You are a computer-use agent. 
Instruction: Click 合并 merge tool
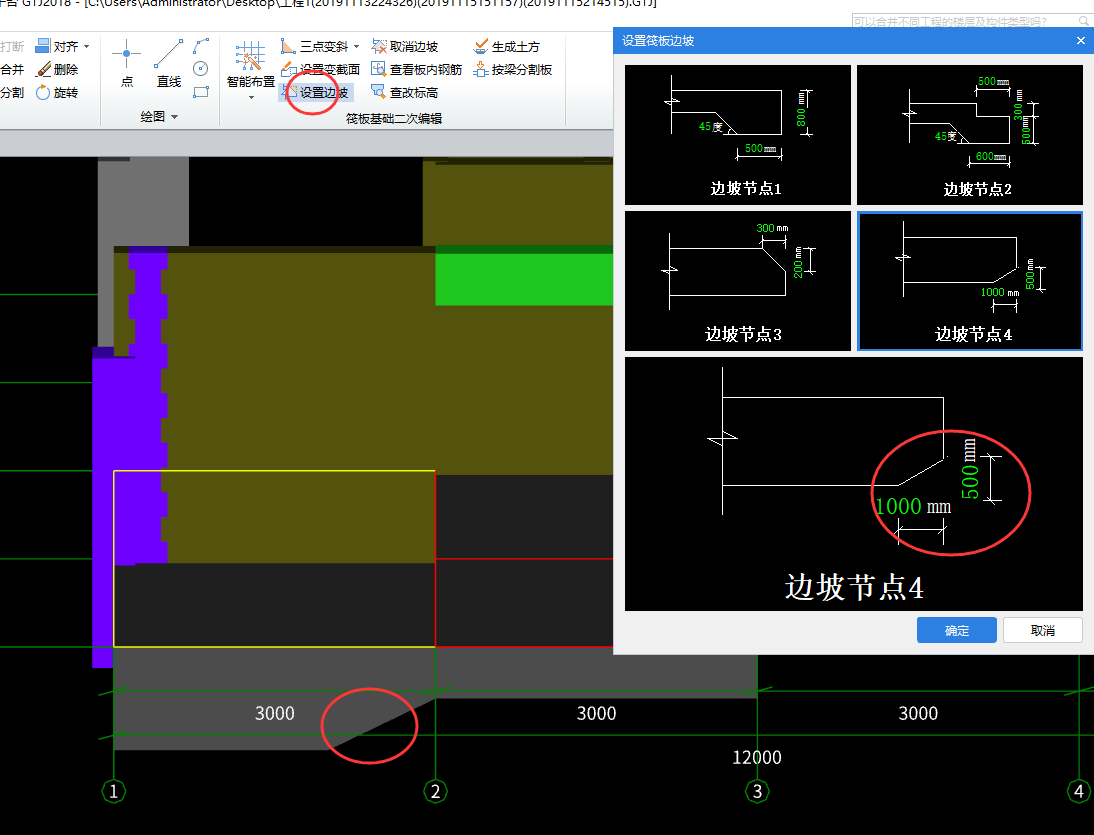pyautogui.click(x=12, y=69)
